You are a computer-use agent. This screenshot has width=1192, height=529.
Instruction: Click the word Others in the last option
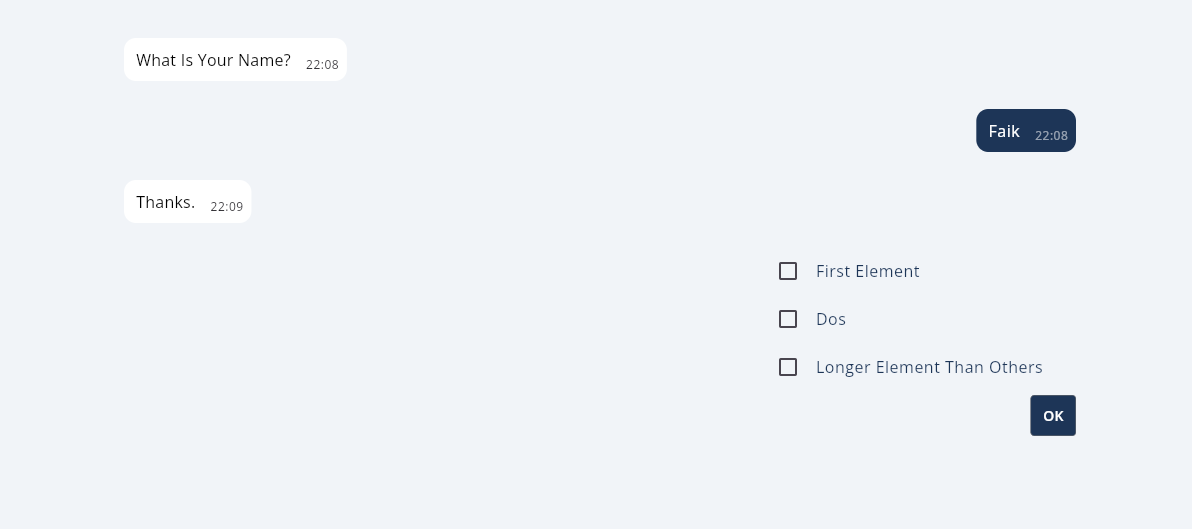pos(1016,367)
